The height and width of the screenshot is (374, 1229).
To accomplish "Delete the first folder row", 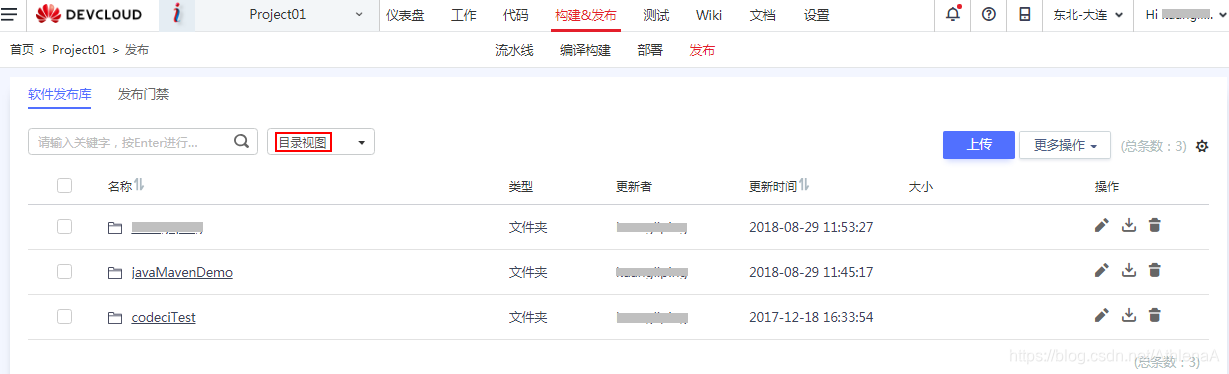I will pyautogui.click(x=1155, y=226).
